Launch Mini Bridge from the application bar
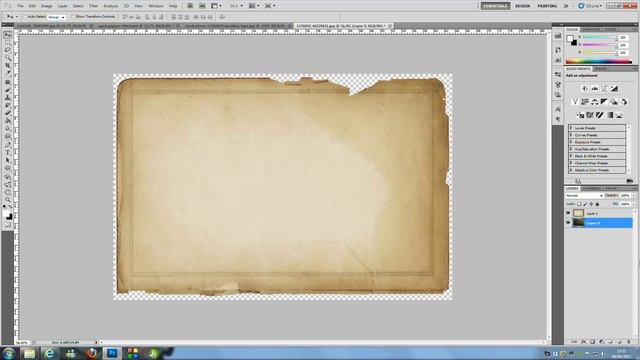The height and width of the screenshot is (360, 640). pos(202,6)
